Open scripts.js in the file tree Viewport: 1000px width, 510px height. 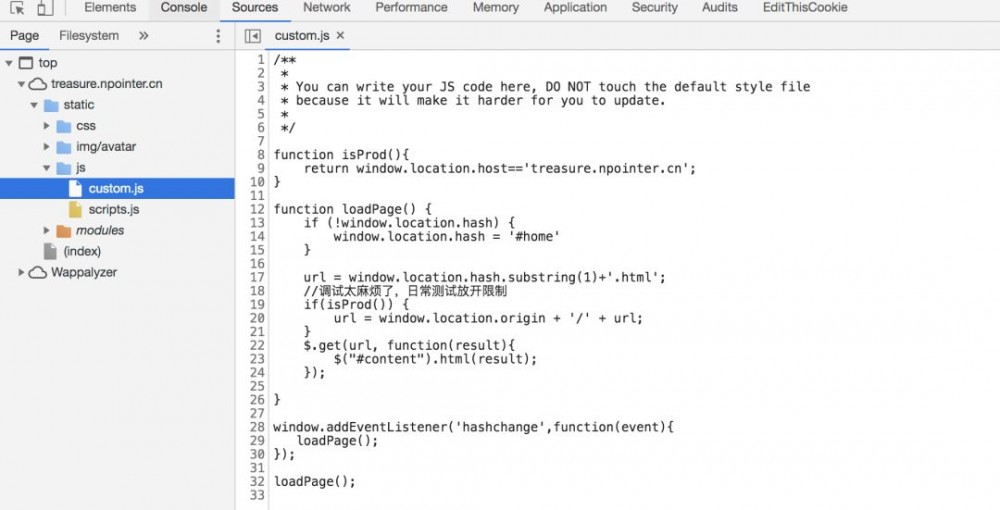114,210
